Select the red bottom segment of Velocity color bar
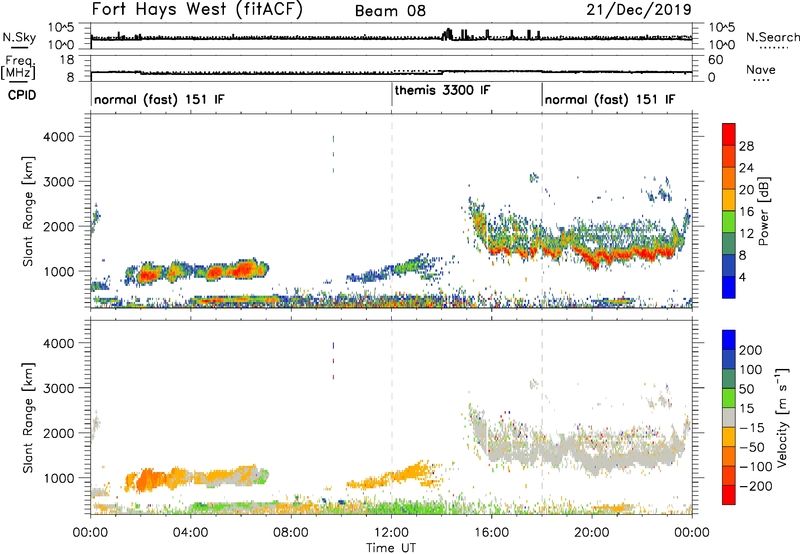This screenshot has height=554, width=800. click(729, 495)
